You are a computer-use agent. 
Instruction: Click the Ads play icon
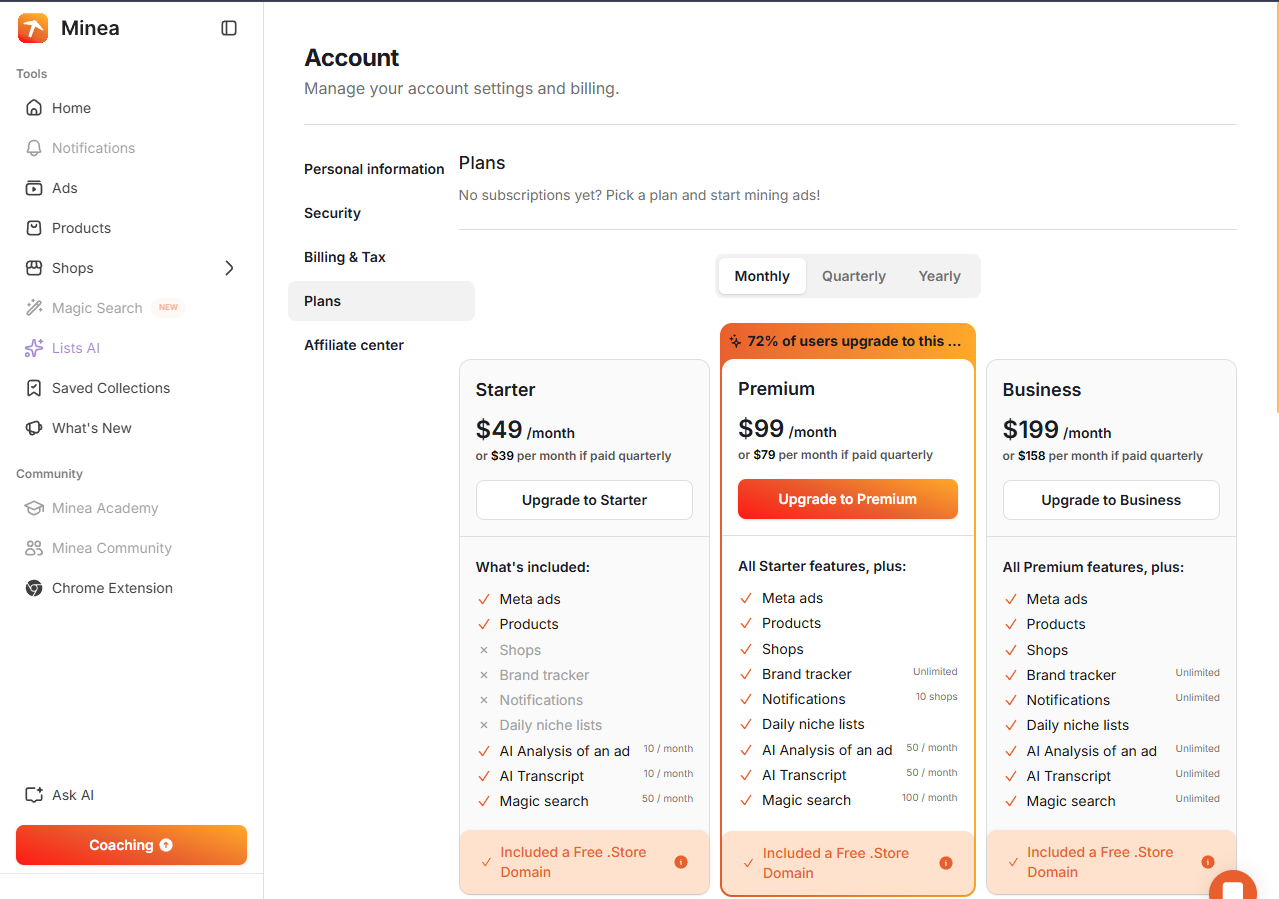34,188
